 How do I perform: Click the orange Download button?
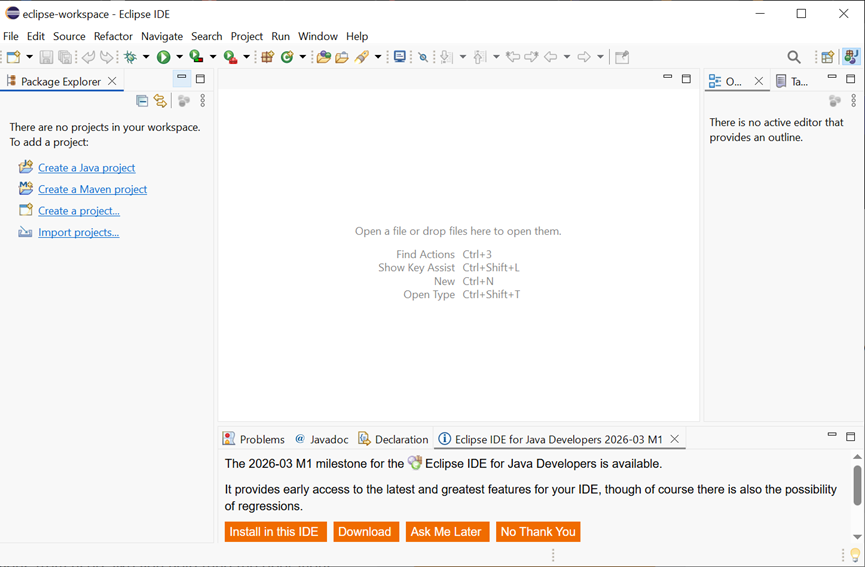[365, 532]
